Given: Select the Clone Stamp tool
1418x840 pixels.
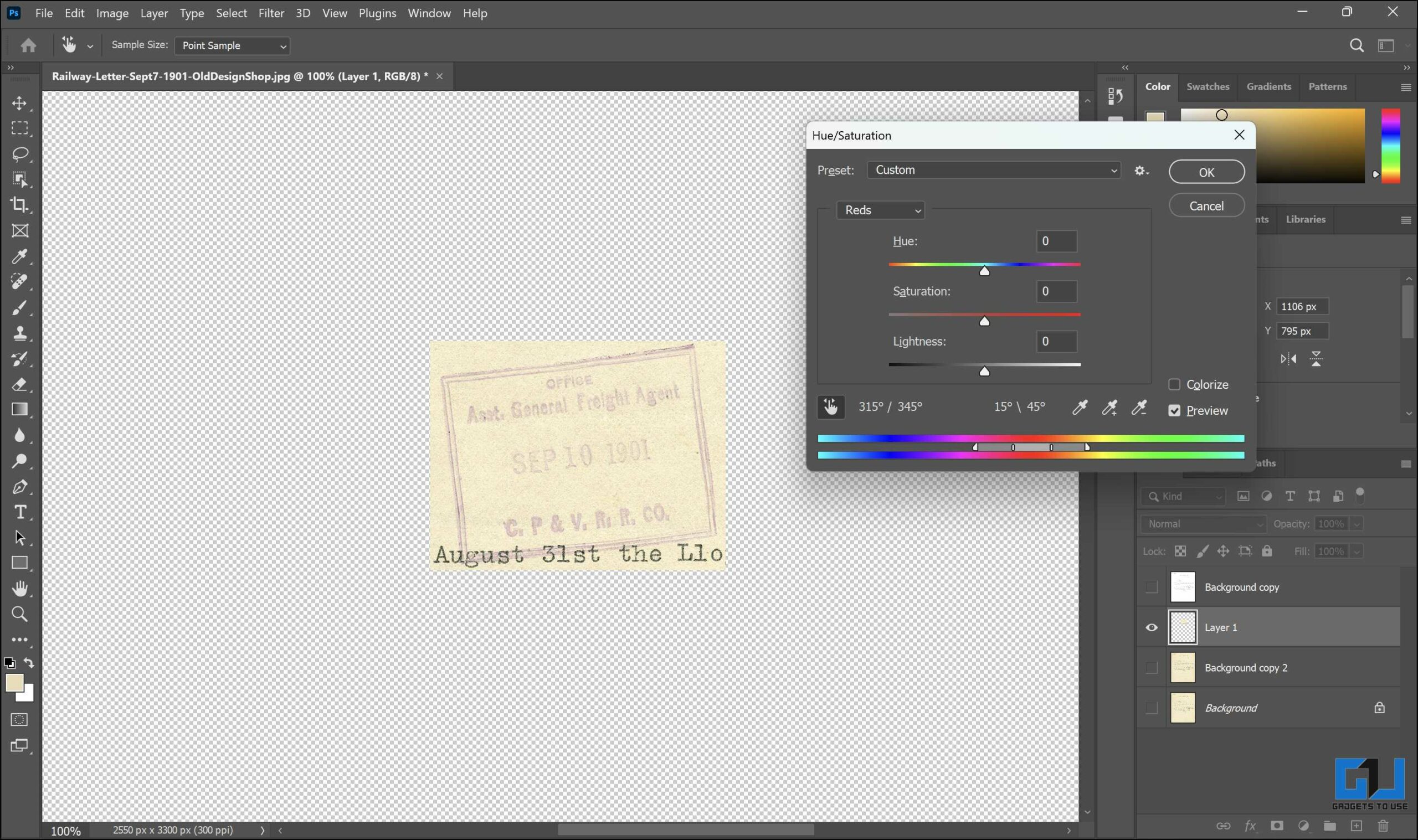Looking at the screenshot, I should click(20, 333).
